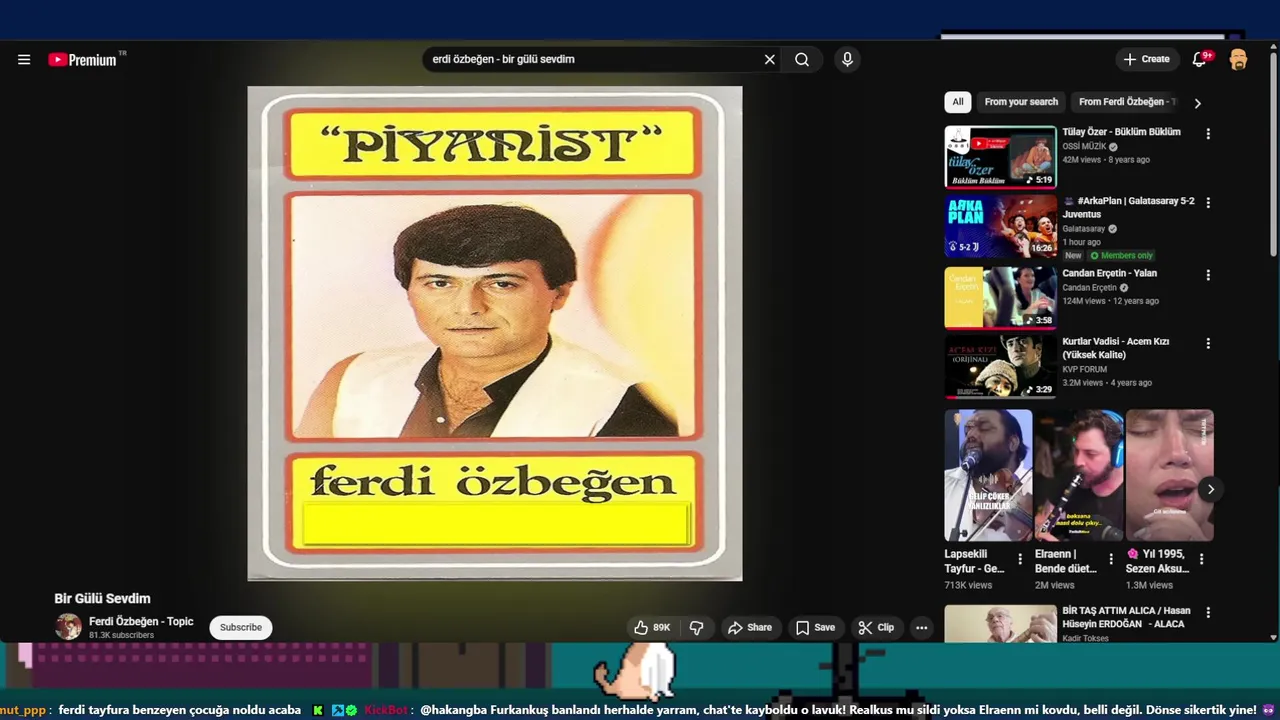Screen dimensions: 1280x720
Task: Open the account avatar menu
Action: click(1238, 60)
